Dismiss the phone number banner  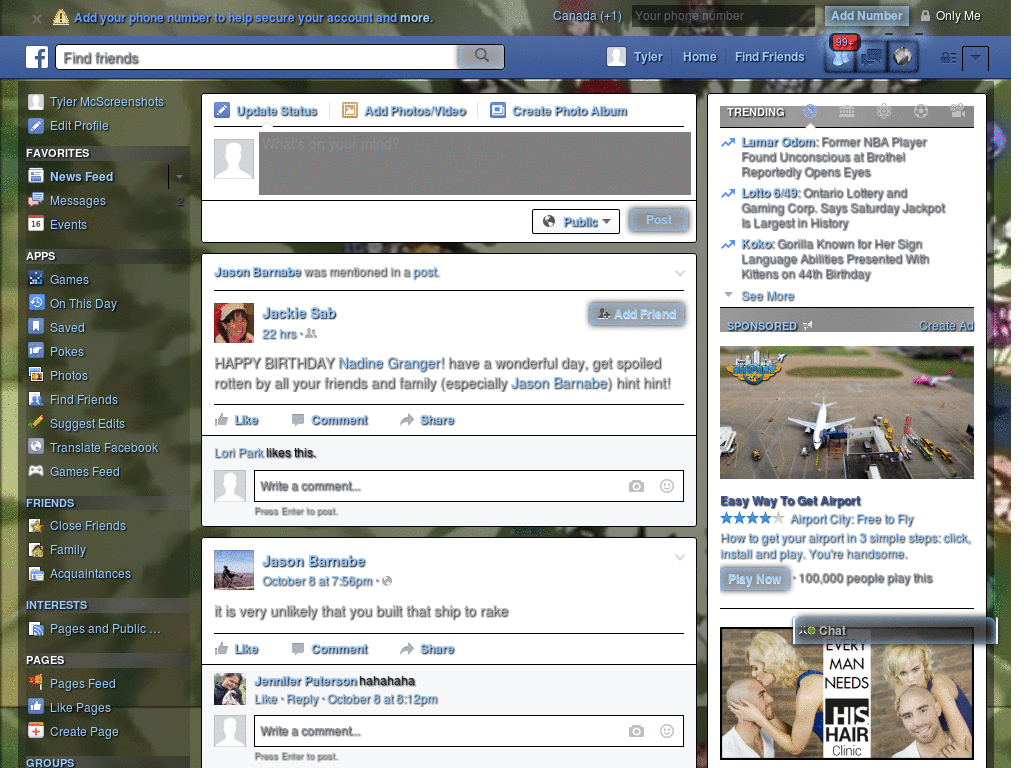[x=37, y=18]
